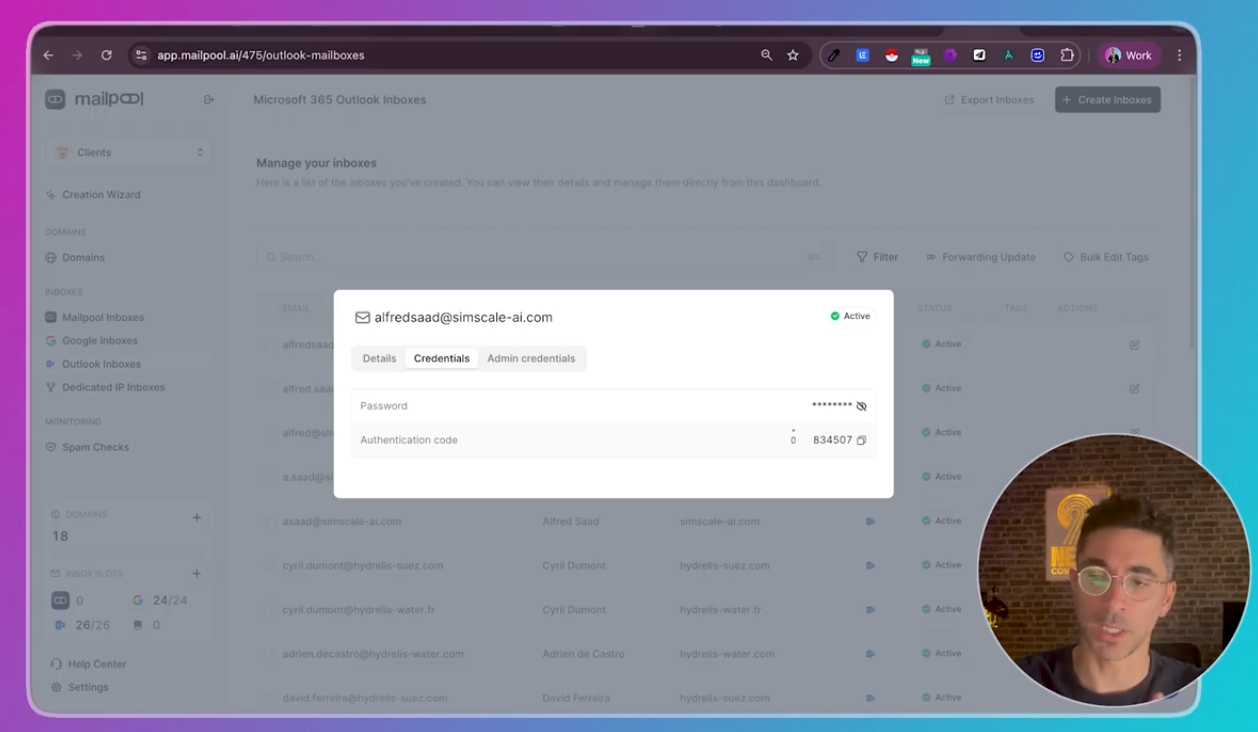The height and width of the screenshot is (732, 1258).
Task: Click the blue square extension icon
Action: pyautogui.click(x=862, y=56)
